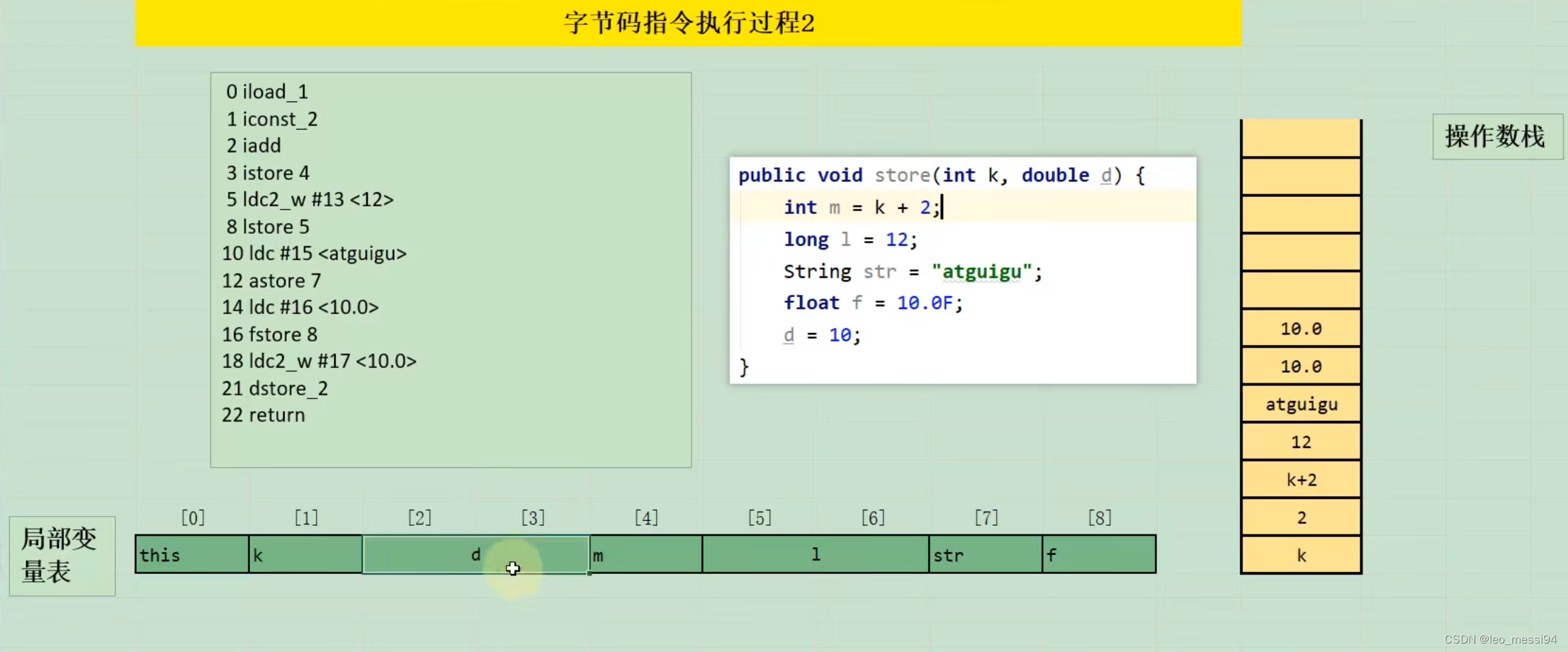Click the 局部变量表 label box
Image resolution: width=1568 pixels, height=652 pixels.
62,556
